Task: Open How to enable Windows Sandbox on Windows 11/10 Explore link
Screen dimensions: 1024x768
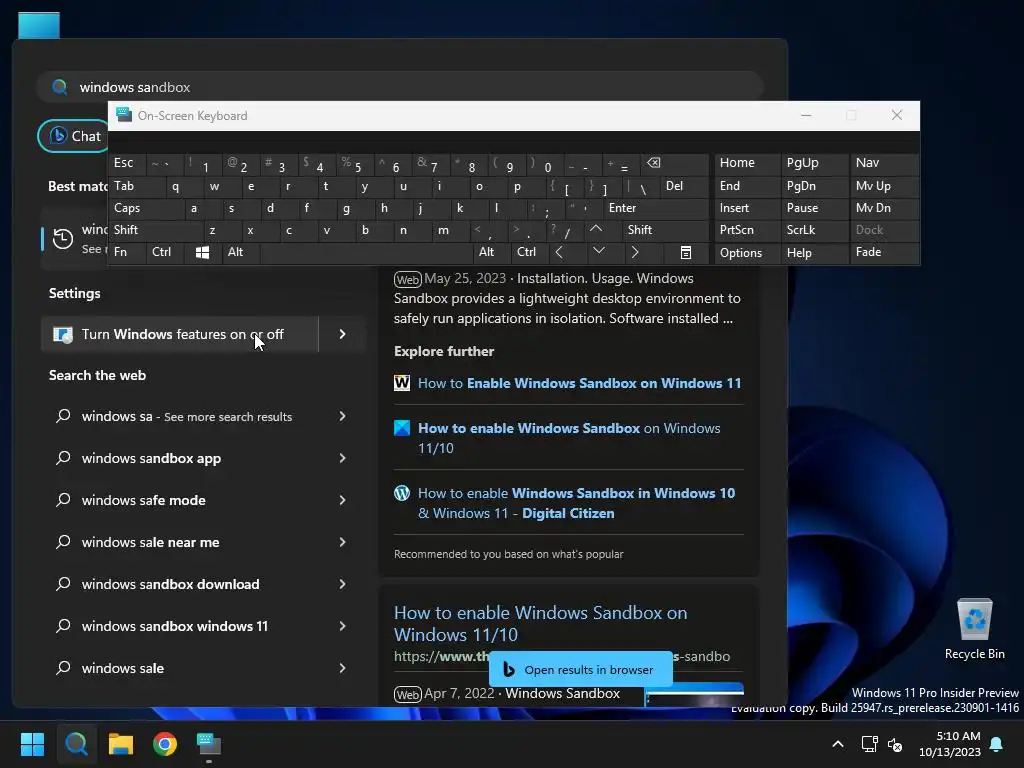Action: 569,438
